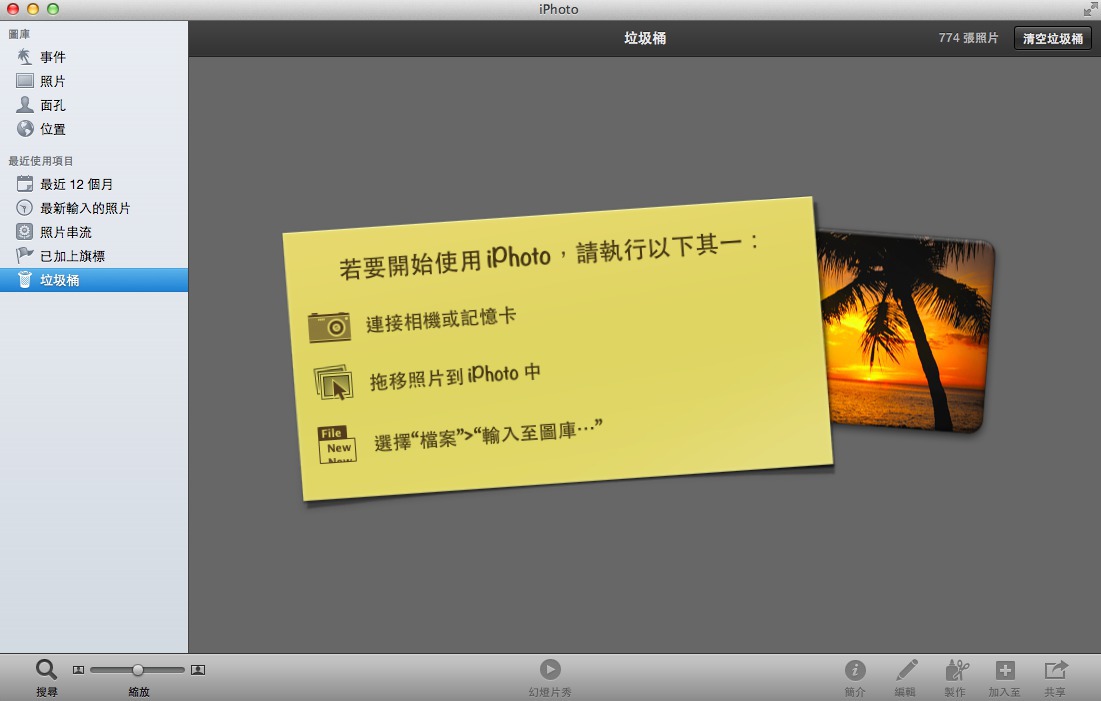This screenshot has height=701, width=1101.
Task: Click the drag-photos icon on the note
Action: (334, 383)
